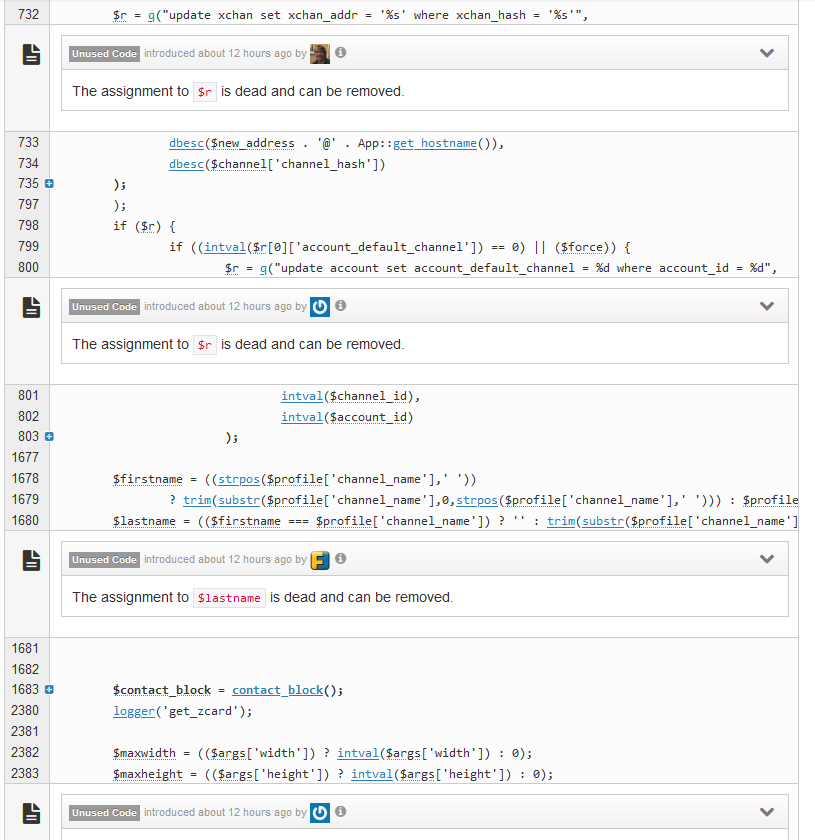Collapse the issue below line 732 using its chevron
Viewport: 815px width, 840px height.
767,54
